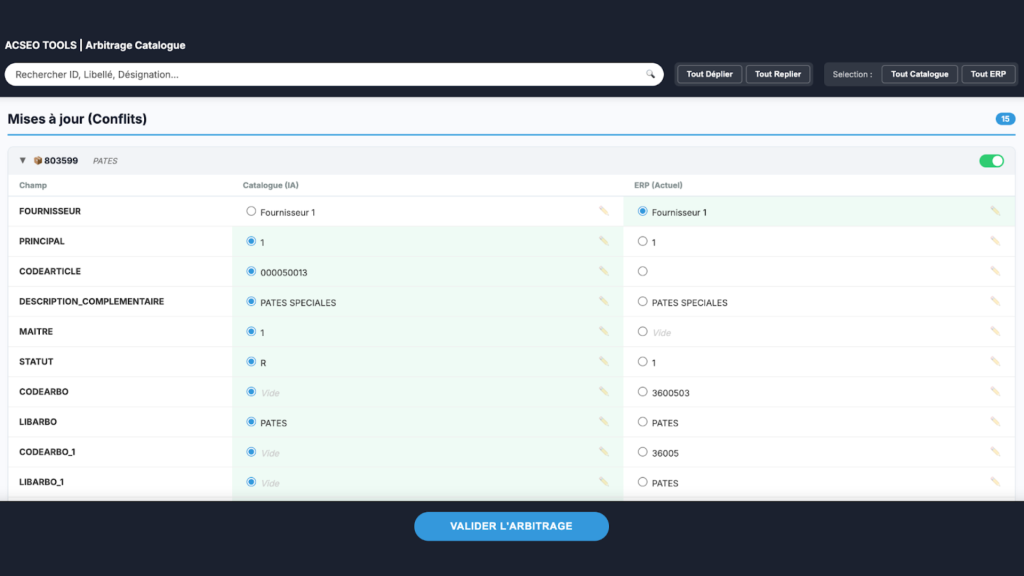Edit Catalogue FOURNISSEUR value with pencil icon
The width and height of the screenshot is (1024, 576).
coord(603,211)
